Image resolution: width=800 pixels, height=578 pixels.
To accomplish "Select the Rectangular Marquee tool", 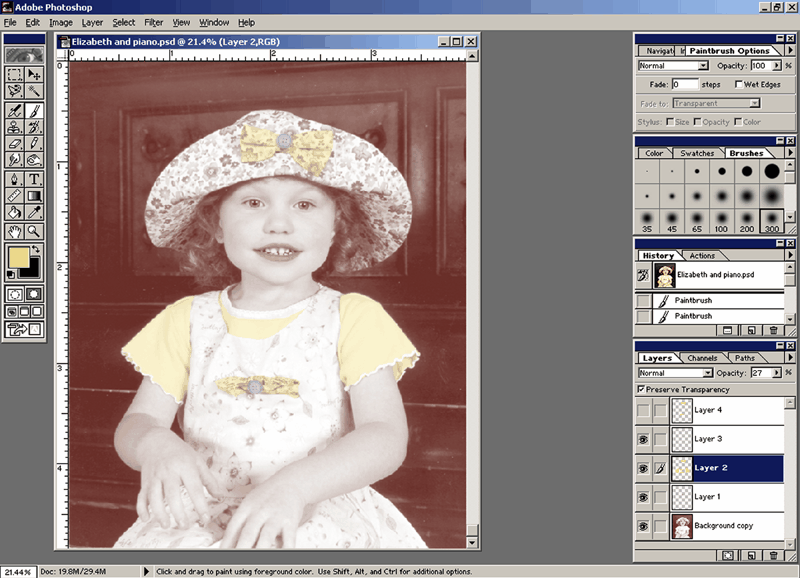I will pyautogui.click(x=14, y=74).
